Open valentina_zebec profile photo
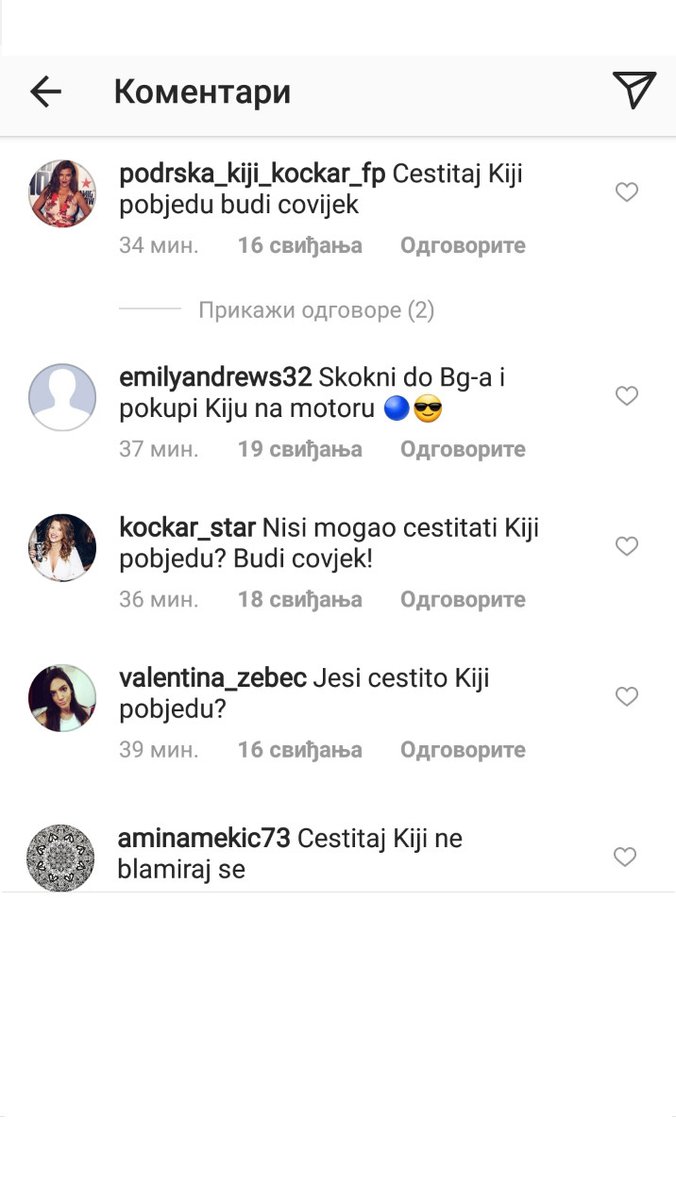Image resolution: width=676 pixels, height=1200 pixels. click(x=62, y=697)
